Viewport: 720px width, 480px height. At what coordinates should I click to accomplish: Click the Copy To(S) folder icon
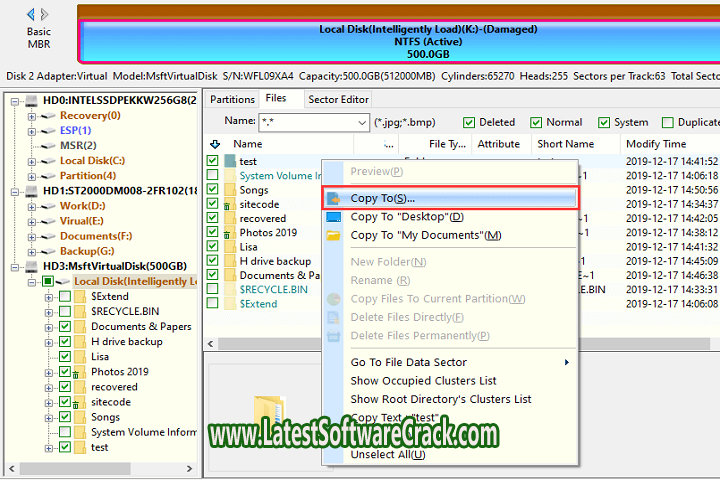(x=334, y=199)
